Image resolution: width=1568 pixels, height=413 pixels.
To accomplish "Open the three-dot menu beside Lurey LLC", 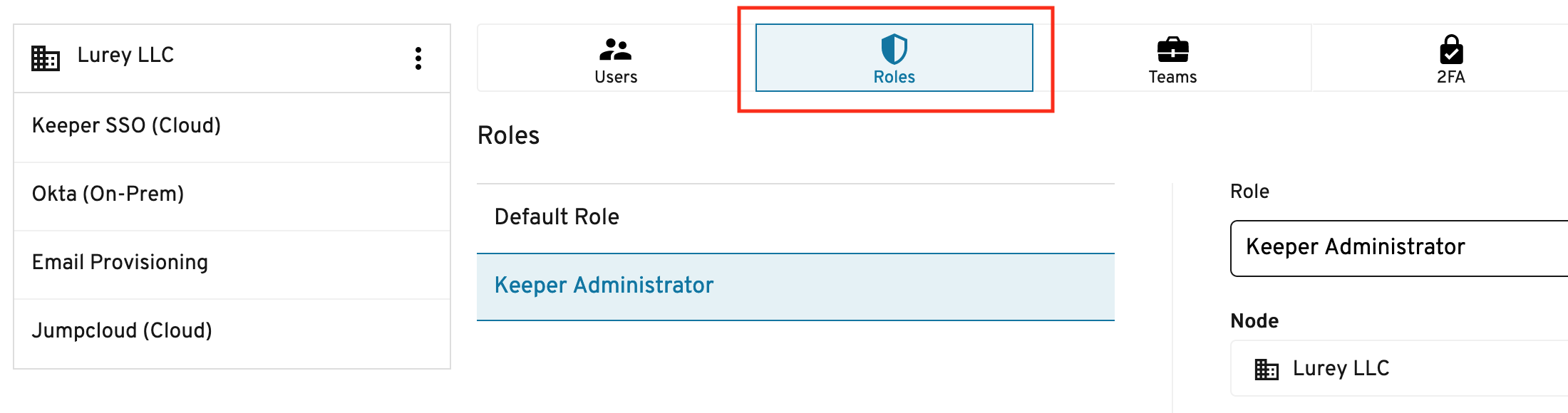I will (418, 58).
